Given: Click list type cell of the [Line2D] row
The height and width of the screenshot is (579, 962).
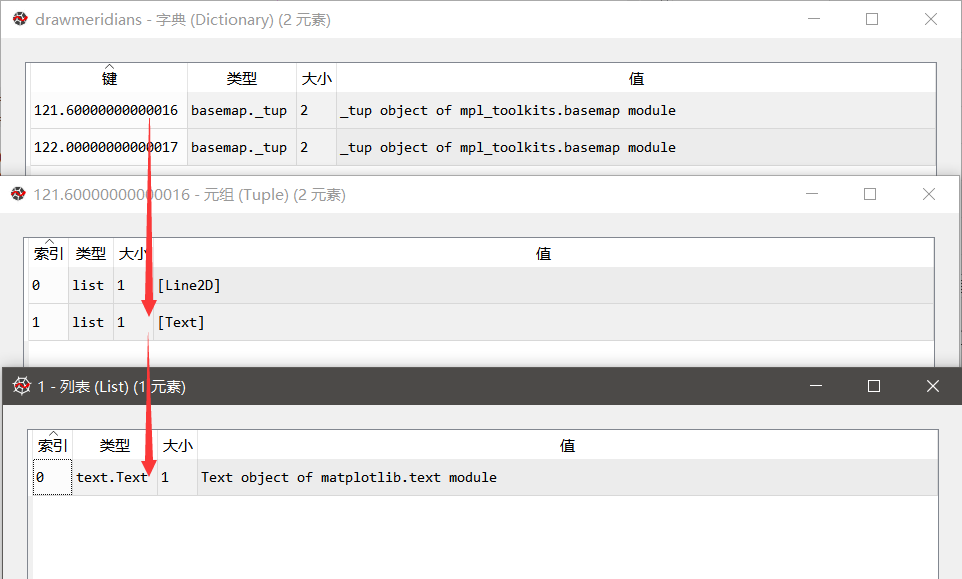Looking at the screenshot, I should point(91,285).
